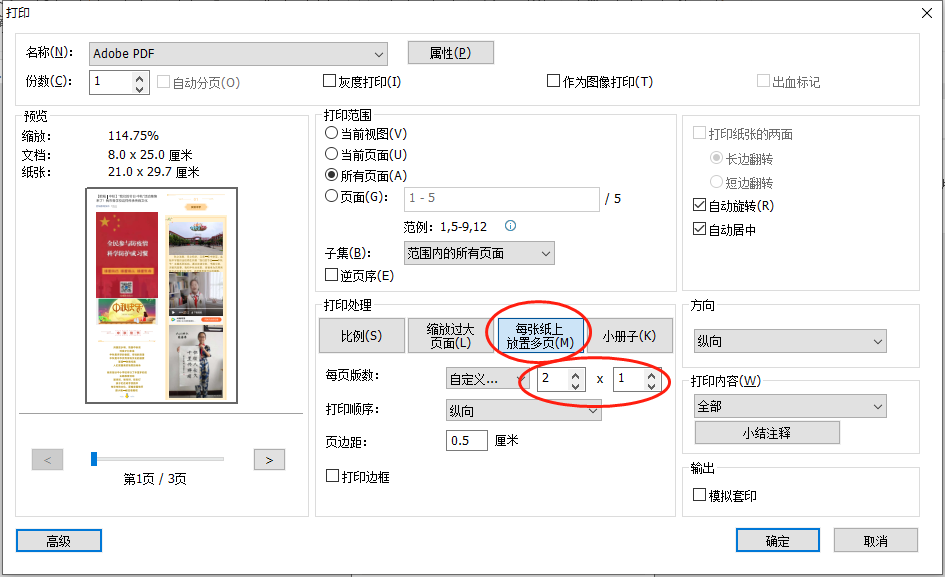Image resolution: width=945 pixels, height=577 pixels.
Task: Click the info icon beside page range example
Action: (x=510, y=226)
